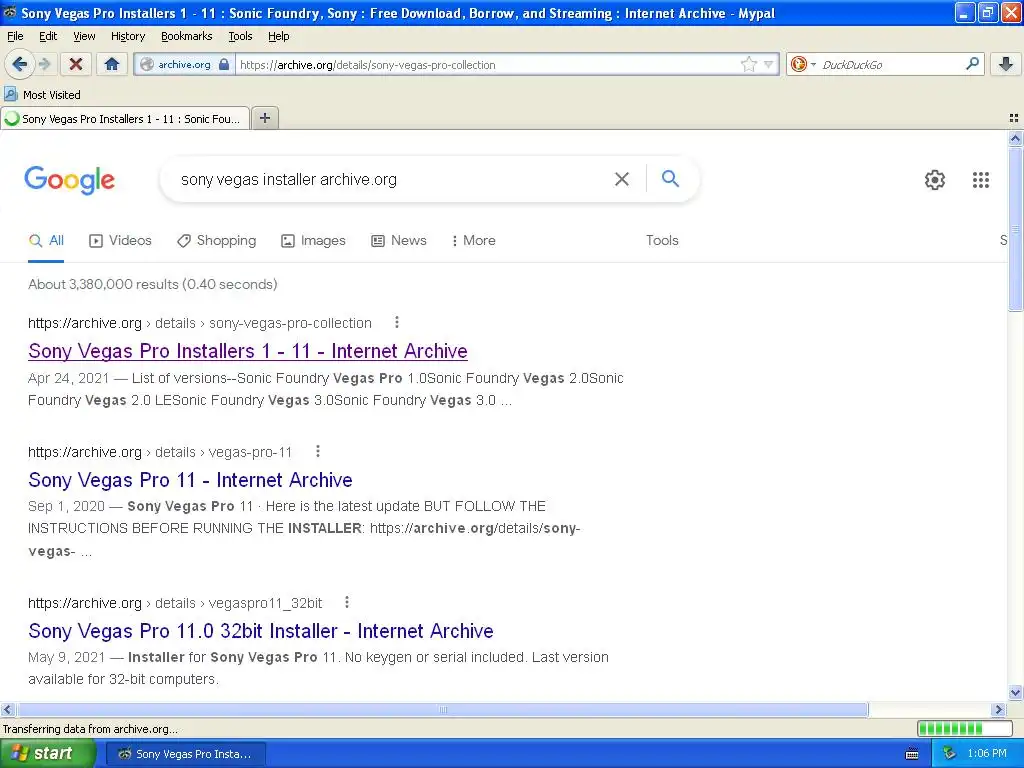Viewport: 1024px width, 768px height.
Task: Click the archive.org vegaspro11_32bit breadcrumb URL
Action: click(175, 603)
